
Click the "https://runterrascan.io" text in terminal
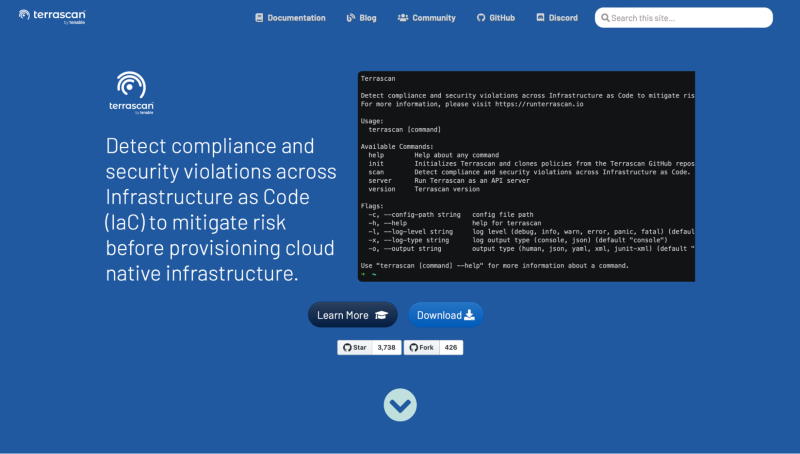point(539,104)
